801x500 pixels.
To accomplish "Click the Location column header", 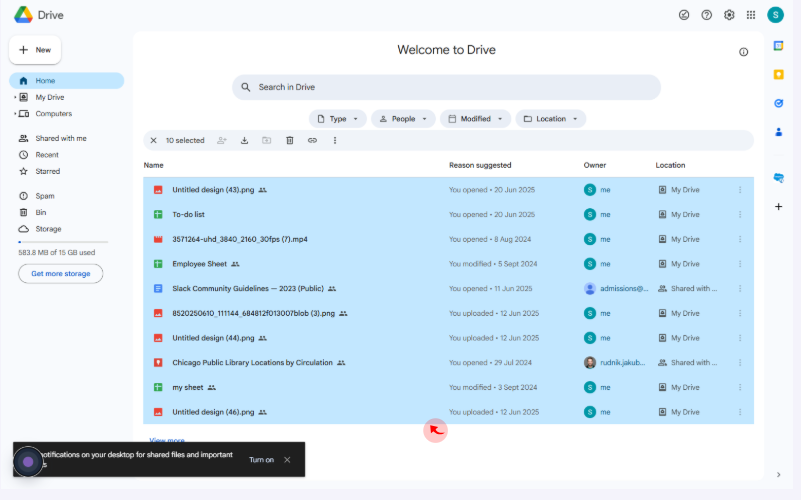I will [x=670, y=165].
